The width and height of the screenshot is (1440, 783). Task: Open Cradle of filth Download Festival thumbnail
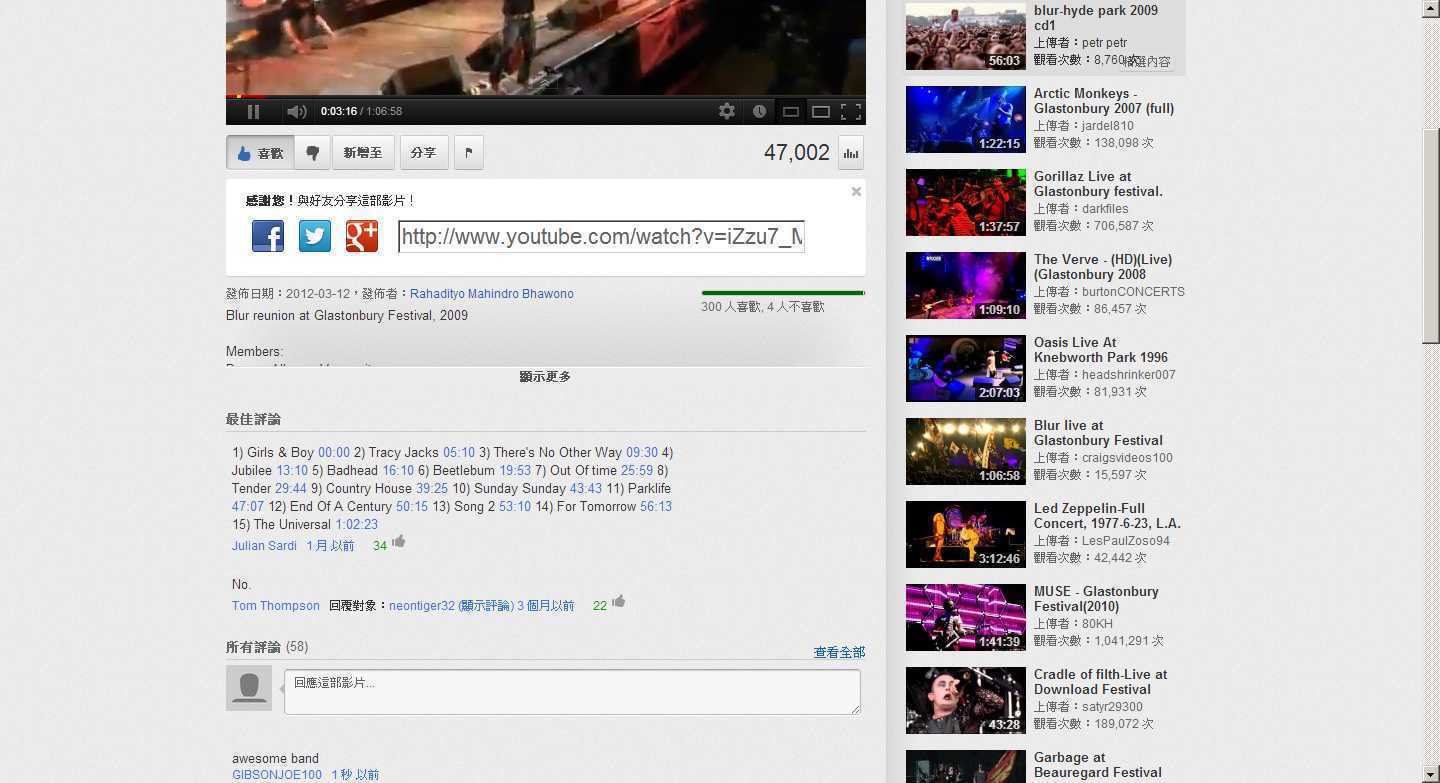click(x=966, y=701)
